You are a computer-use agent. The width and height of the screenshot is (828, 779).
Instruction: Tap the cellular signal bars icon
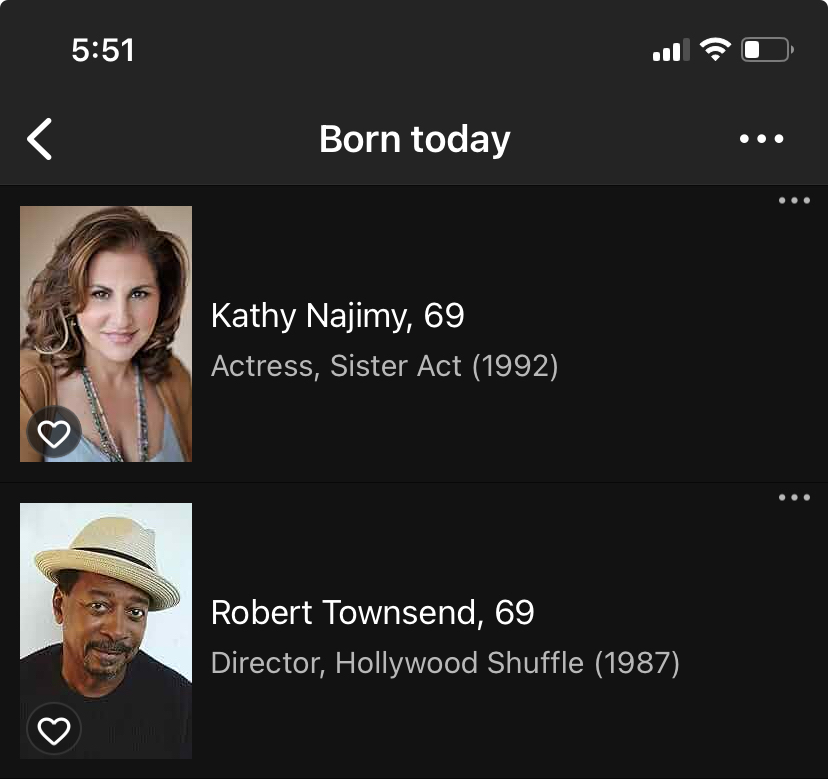tap(670, 50)
